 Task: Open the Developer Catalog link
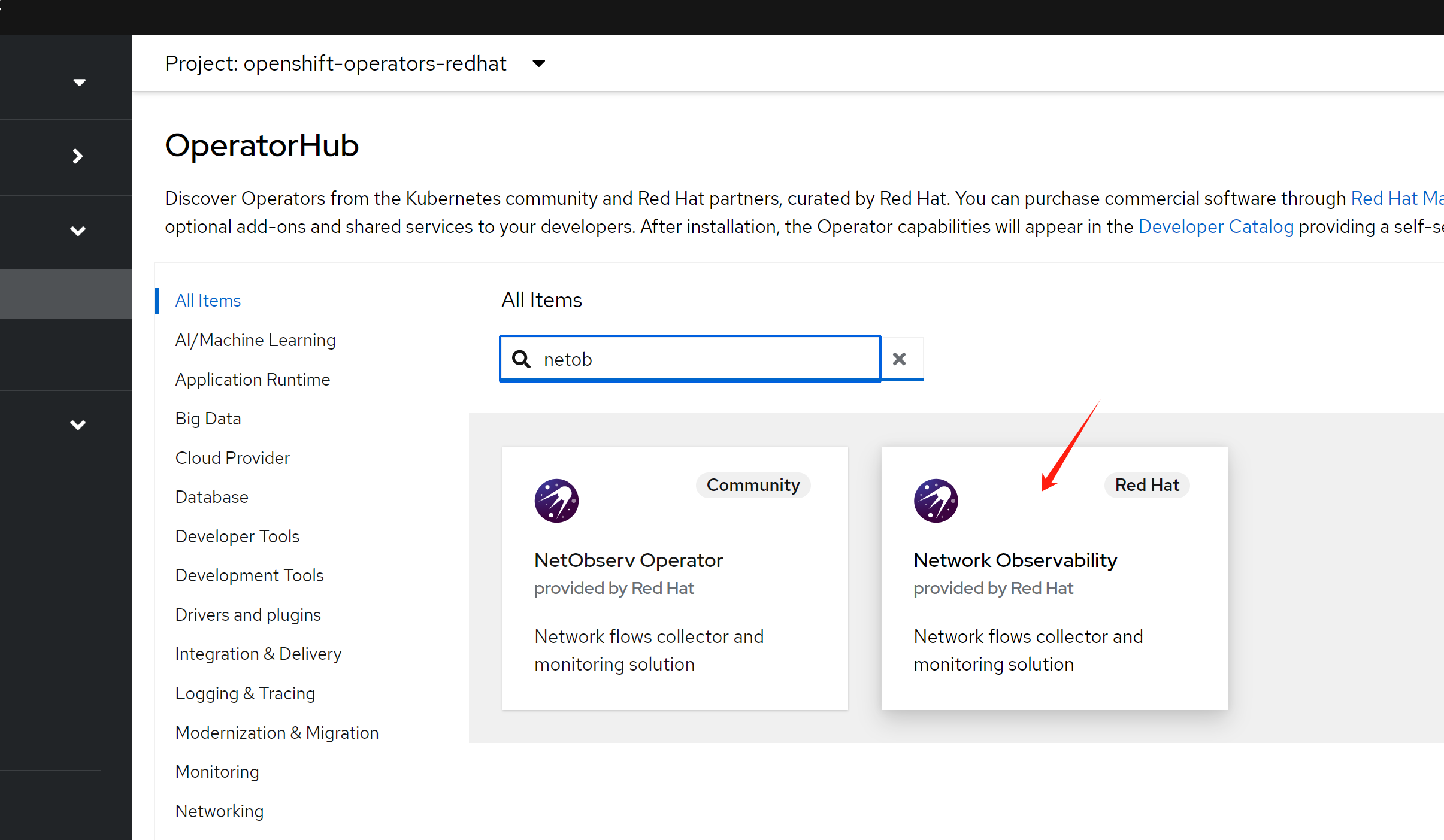(x=1216, y=227)
